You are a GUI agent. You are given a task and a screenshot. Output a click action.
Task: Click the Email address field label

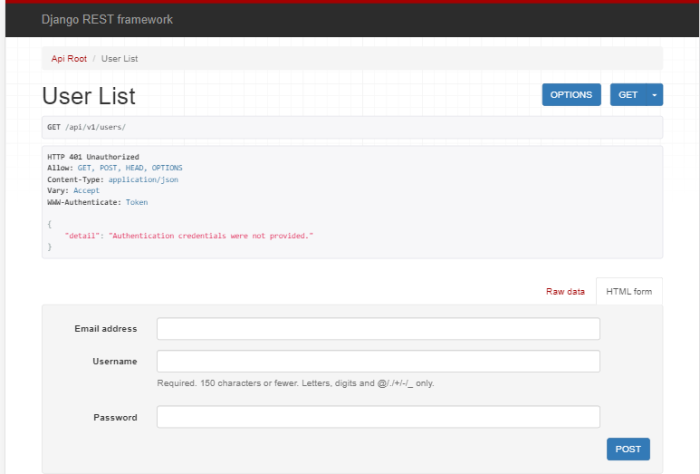point(106,329)
